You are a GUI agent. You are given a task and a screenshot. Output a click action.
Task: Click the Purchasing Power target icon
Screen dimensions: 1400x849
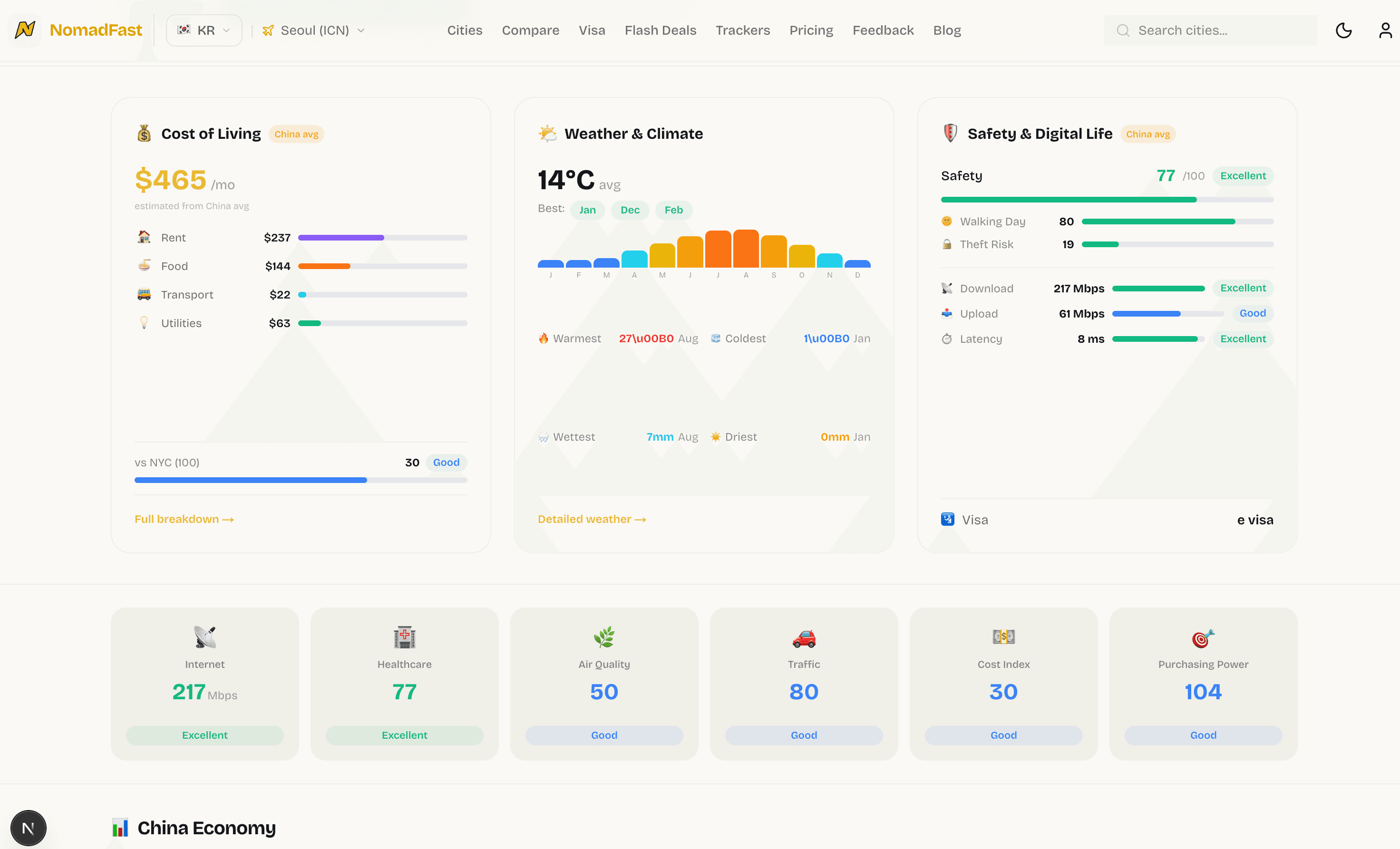pos(1203,638)
